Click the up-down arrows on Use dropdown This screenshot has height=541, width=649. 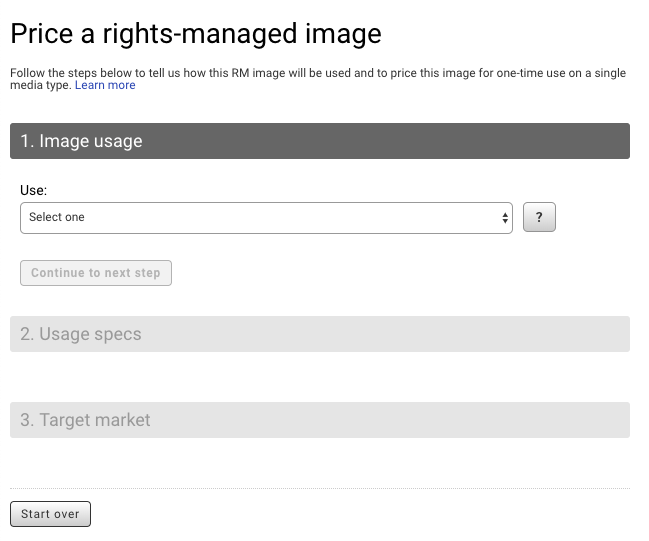click(505, 218)
